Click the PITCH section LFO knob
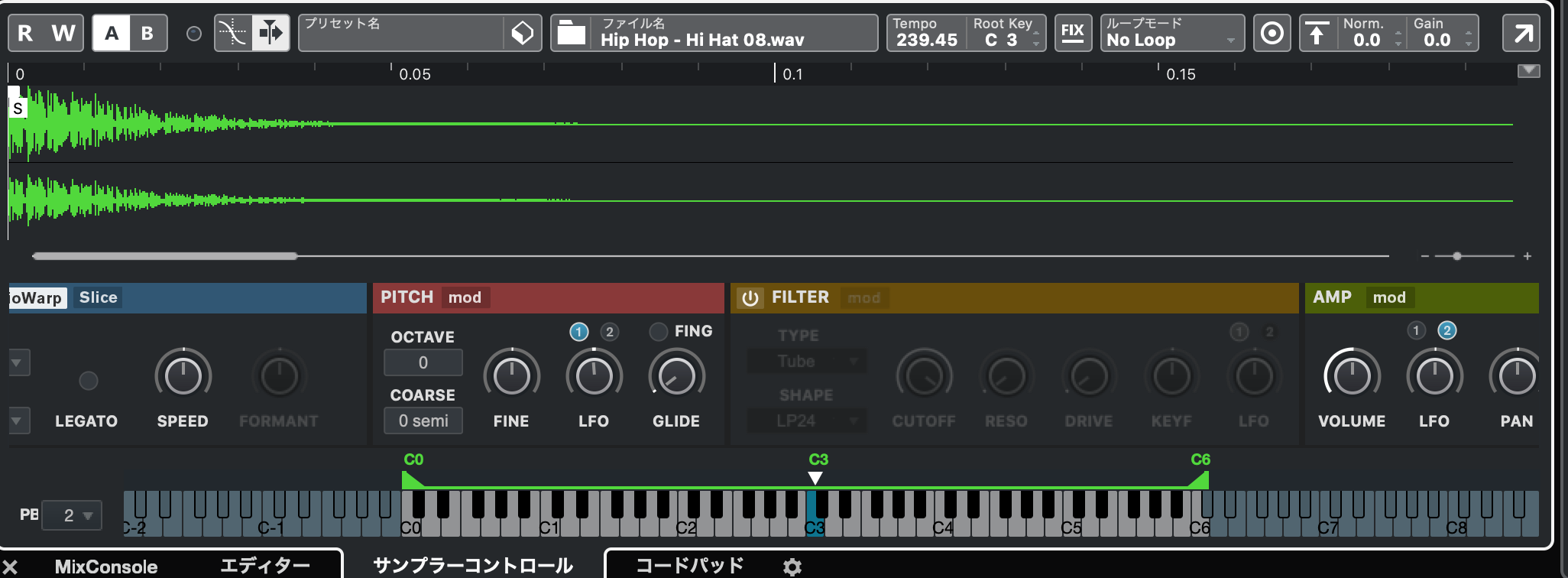The image size is (1568, 578). [594, 376]
